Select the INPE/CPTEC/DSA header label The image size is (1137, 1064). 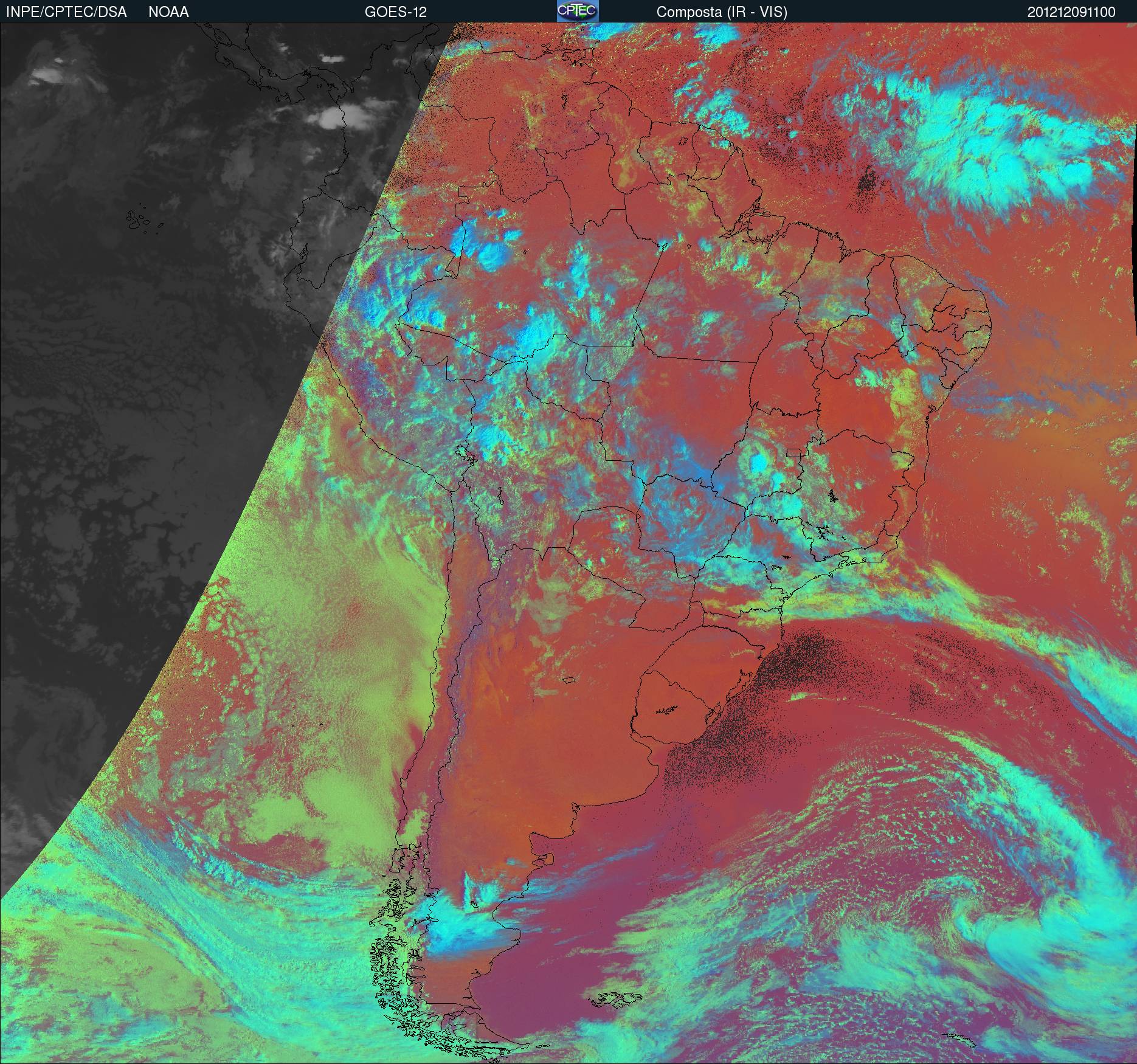pos(66,12)
